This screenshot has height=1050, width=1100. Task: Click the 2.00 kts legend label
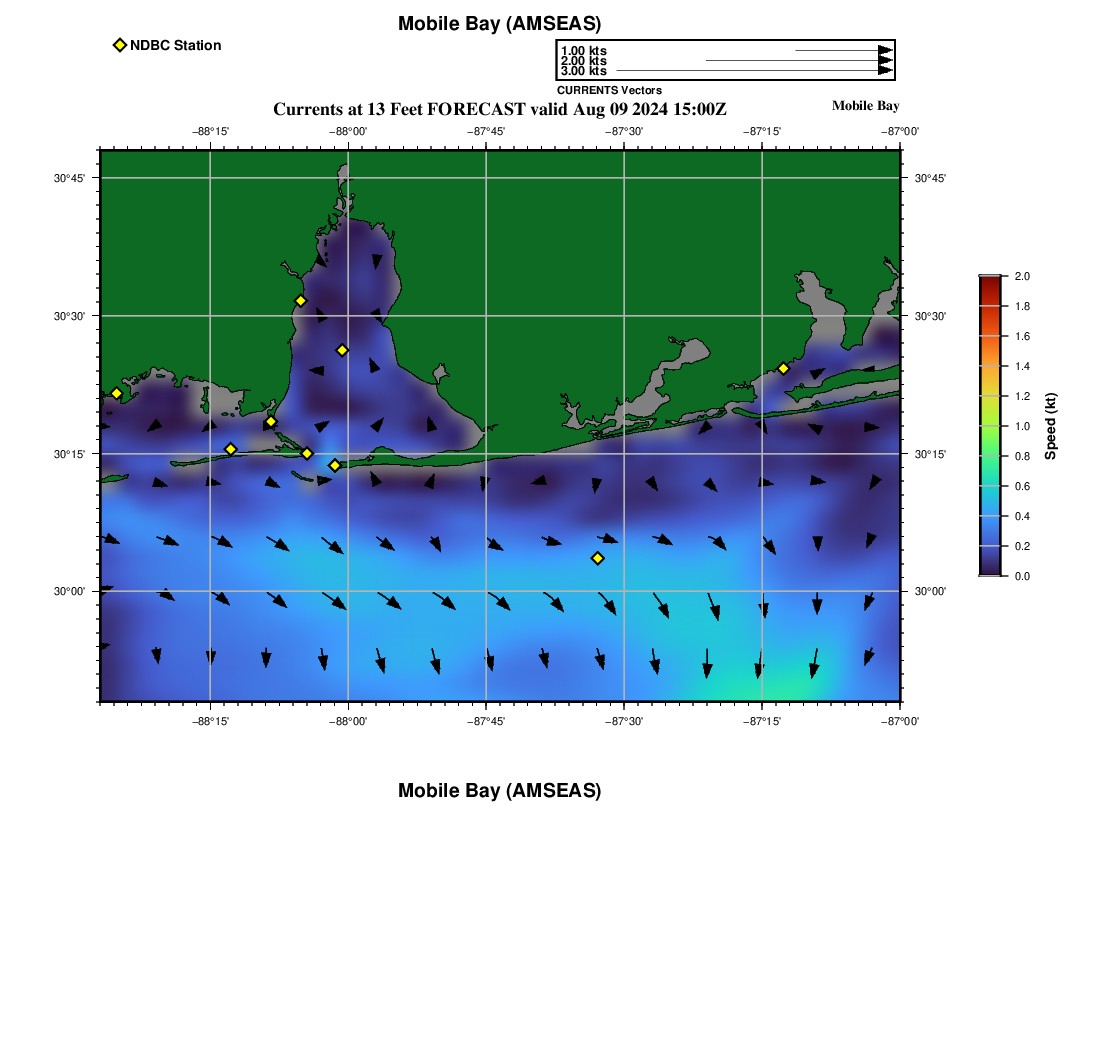[x=583, y=61]
